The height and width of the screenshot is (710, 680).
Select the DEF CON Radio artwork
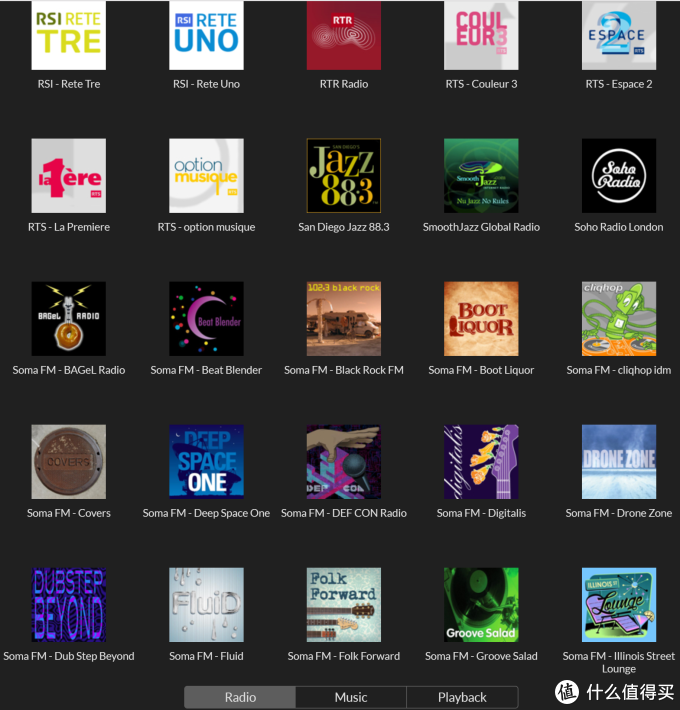pyautogui.click(x=344, y=462)
